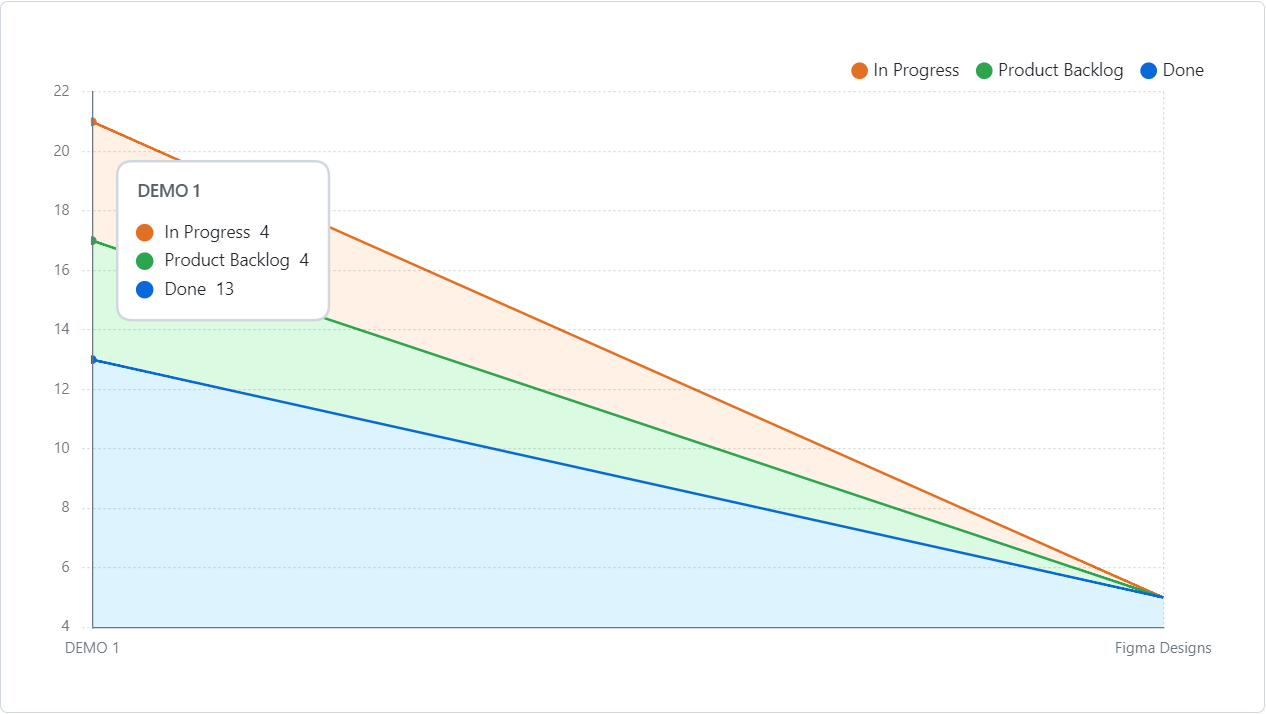Hide the Done series via legend label
1266x714 pixels.
[1183, 71]
